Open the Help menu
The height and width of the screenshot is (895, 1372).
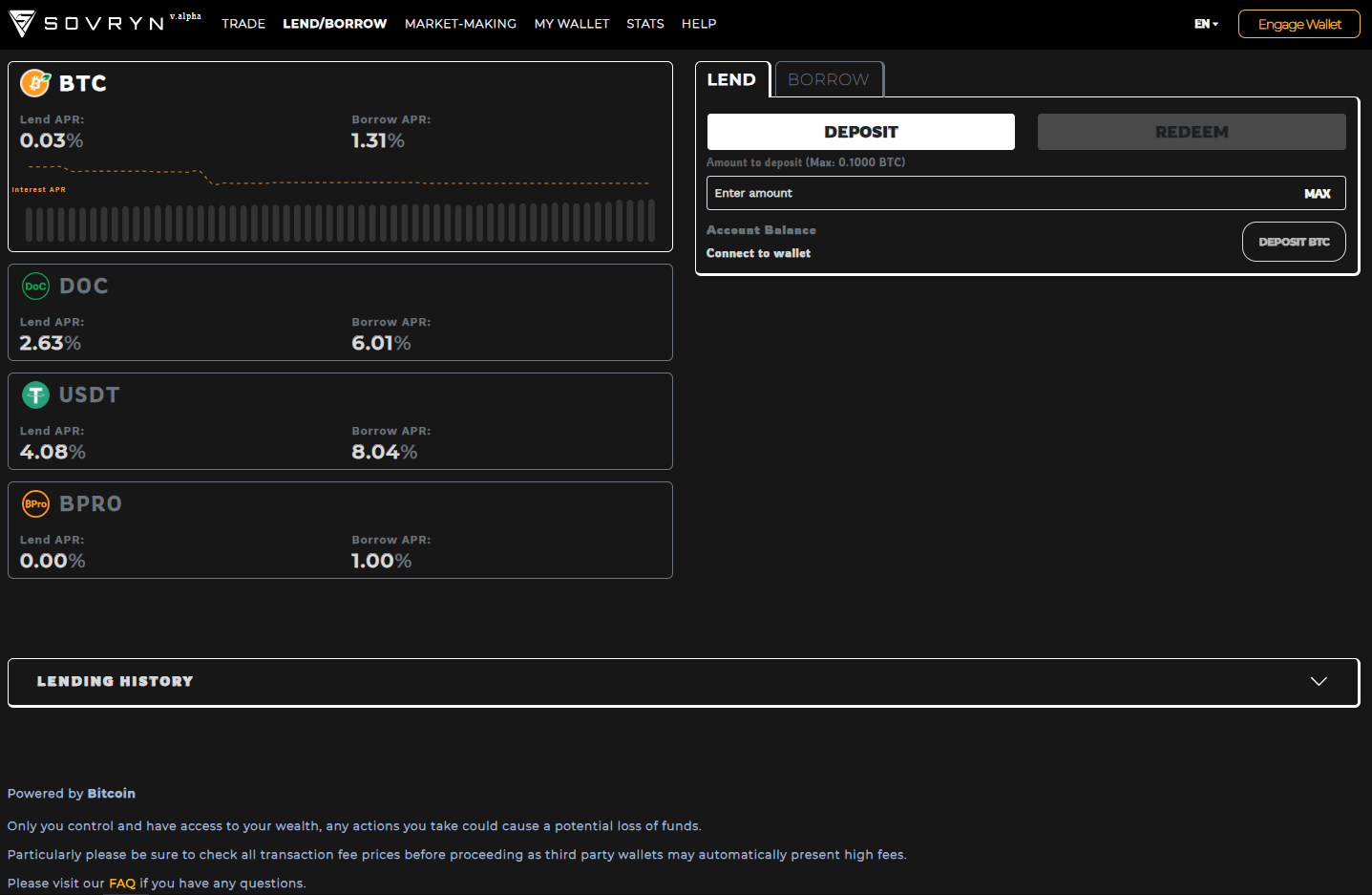699,24
